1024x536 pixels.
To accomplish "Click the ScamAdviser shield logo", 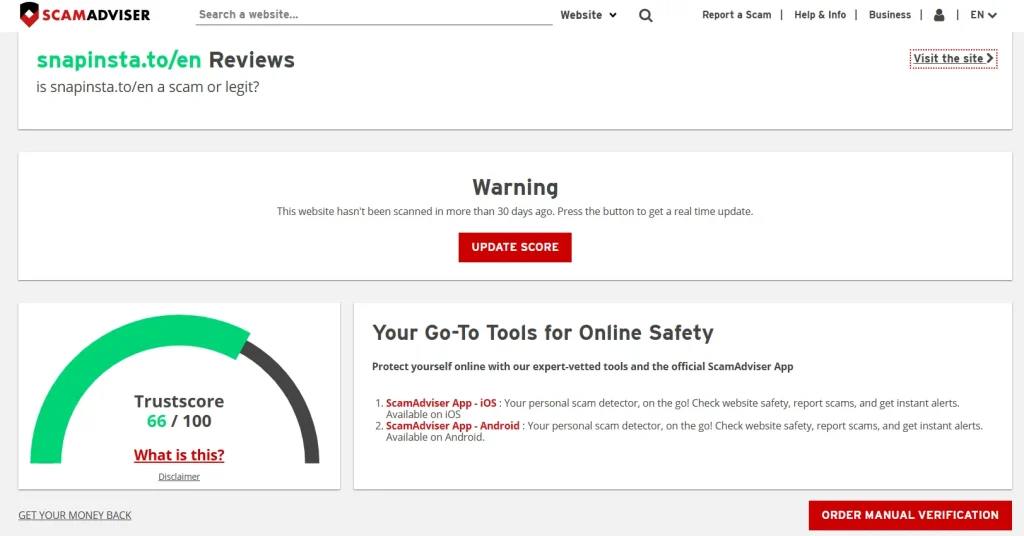I will [85, 14].
